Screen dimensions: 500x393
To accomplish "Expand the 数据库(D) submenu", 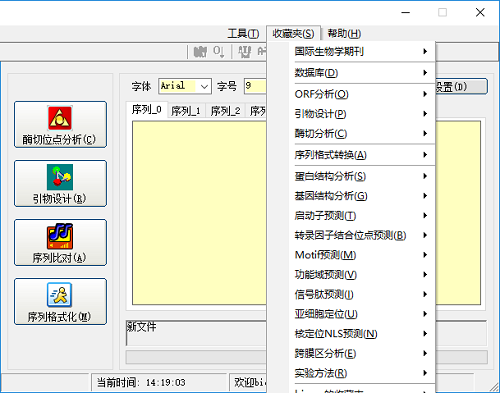I will coord(362,73).
